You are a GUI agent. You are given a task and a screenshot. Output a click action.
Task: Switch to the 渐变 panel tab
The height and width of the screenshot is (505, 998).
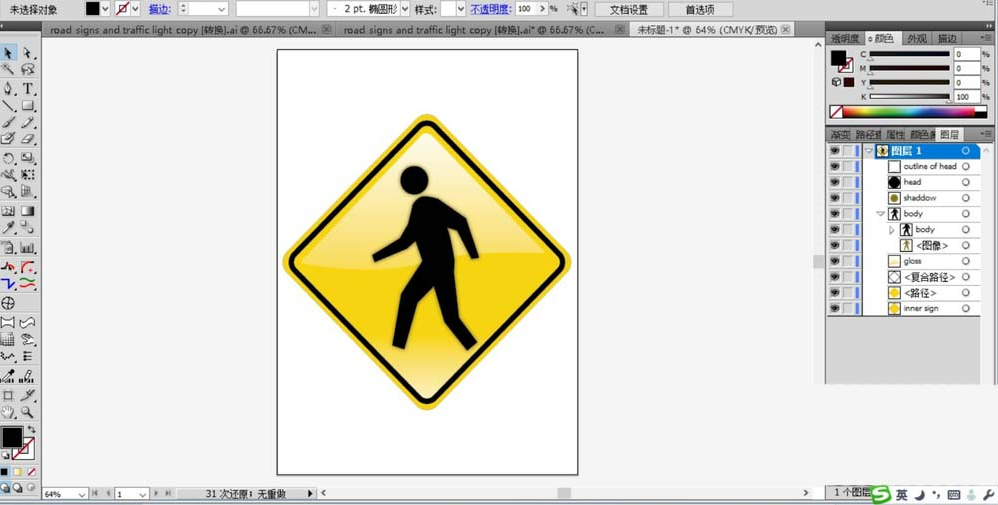840,134
